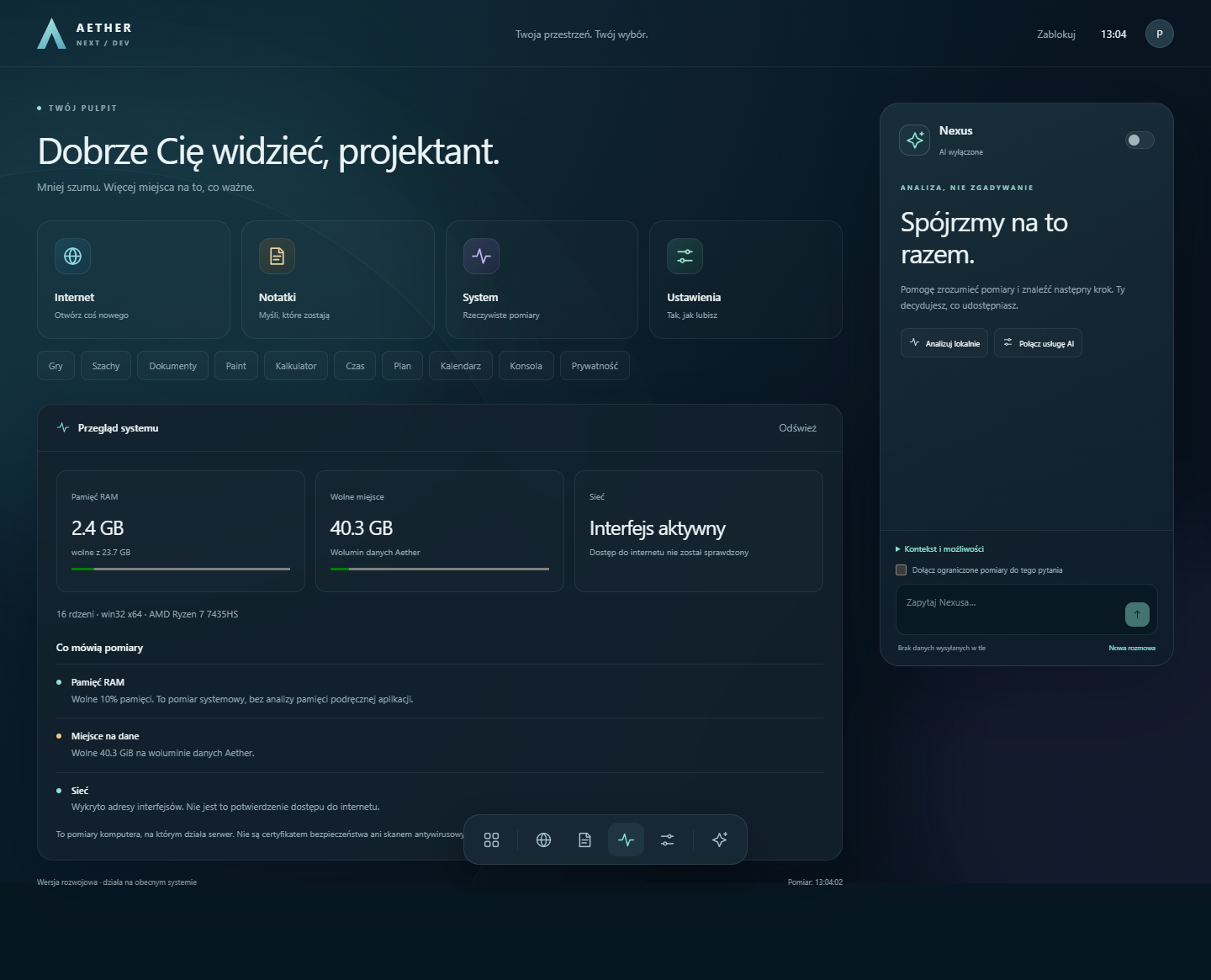
Task: Open the dock Nexus sparkle icon
Action: 720,840
